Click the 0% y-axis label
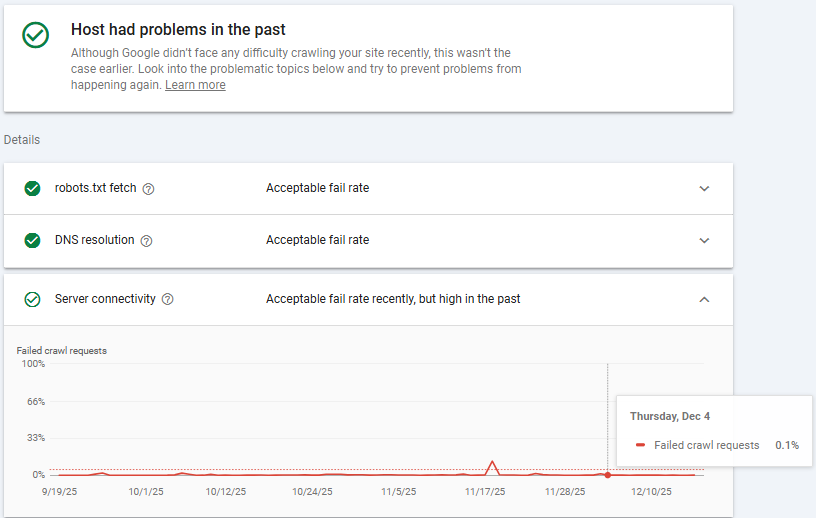 [39, 475]
